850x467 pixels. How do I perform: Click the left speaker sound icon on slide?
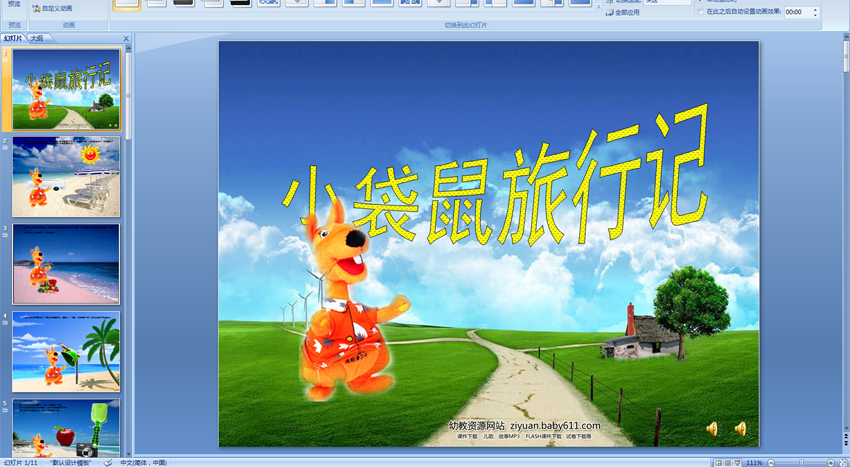pyautogui.click(x=712, y=429)
